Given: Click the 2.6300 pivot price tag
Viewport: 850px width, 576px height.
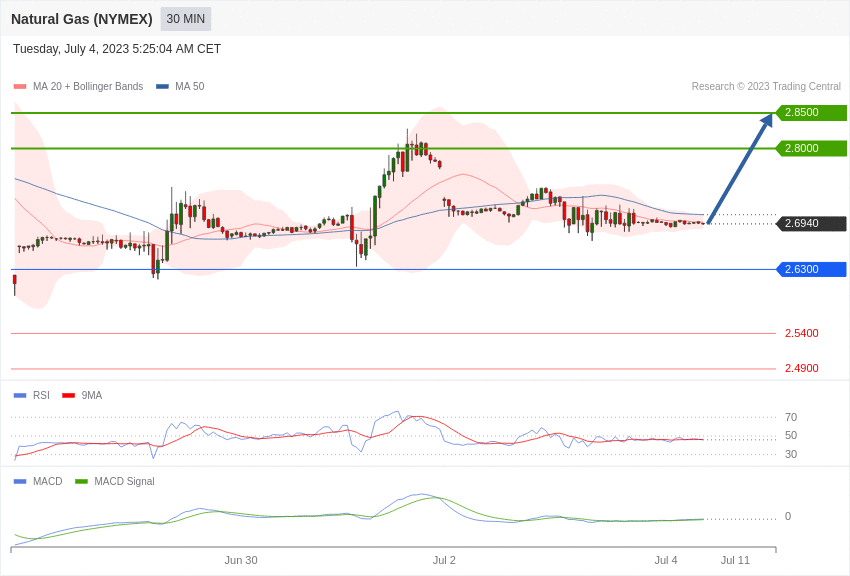Looking at the screenshot, I should coord(812,269).
